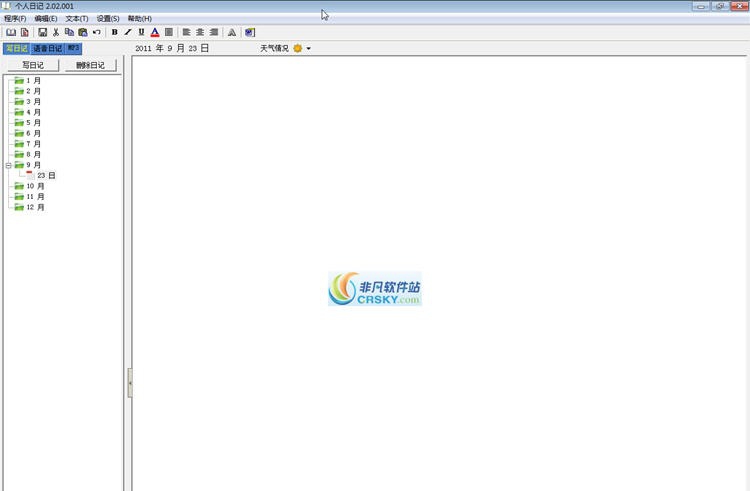Screen dimensions: 750x491
Task: Select the 12 月 folder
Action: click(x=30, y=207)
